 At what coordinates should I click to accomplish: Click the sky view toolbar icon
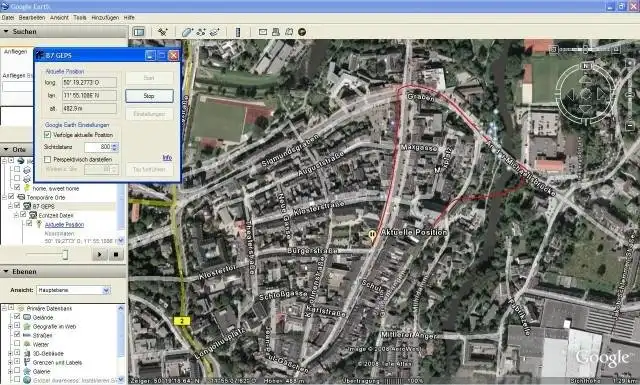coord(302,32)
